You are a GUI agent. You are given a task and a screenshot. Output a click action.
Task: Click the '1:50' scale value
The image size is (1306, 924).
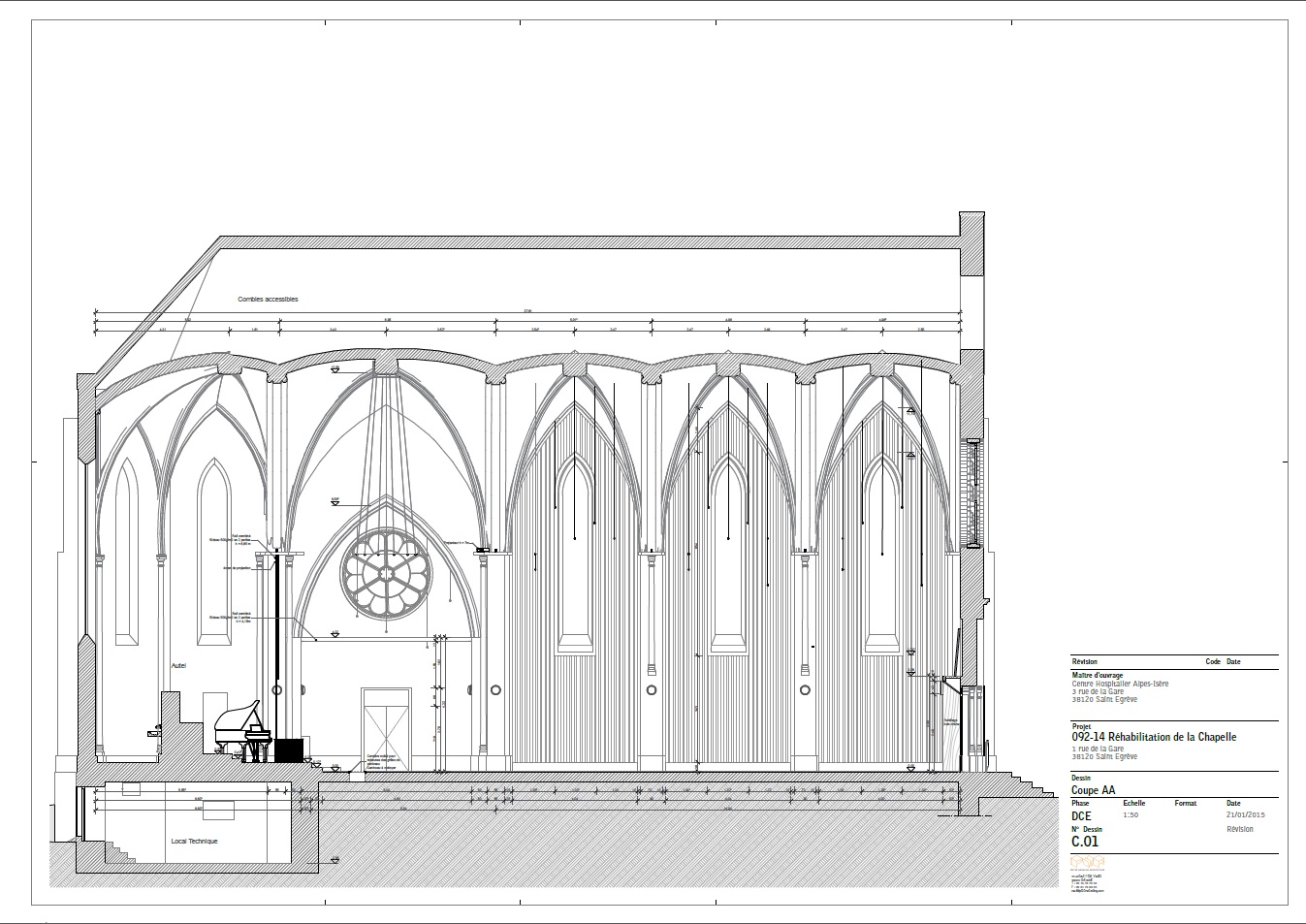[1131, 814]
